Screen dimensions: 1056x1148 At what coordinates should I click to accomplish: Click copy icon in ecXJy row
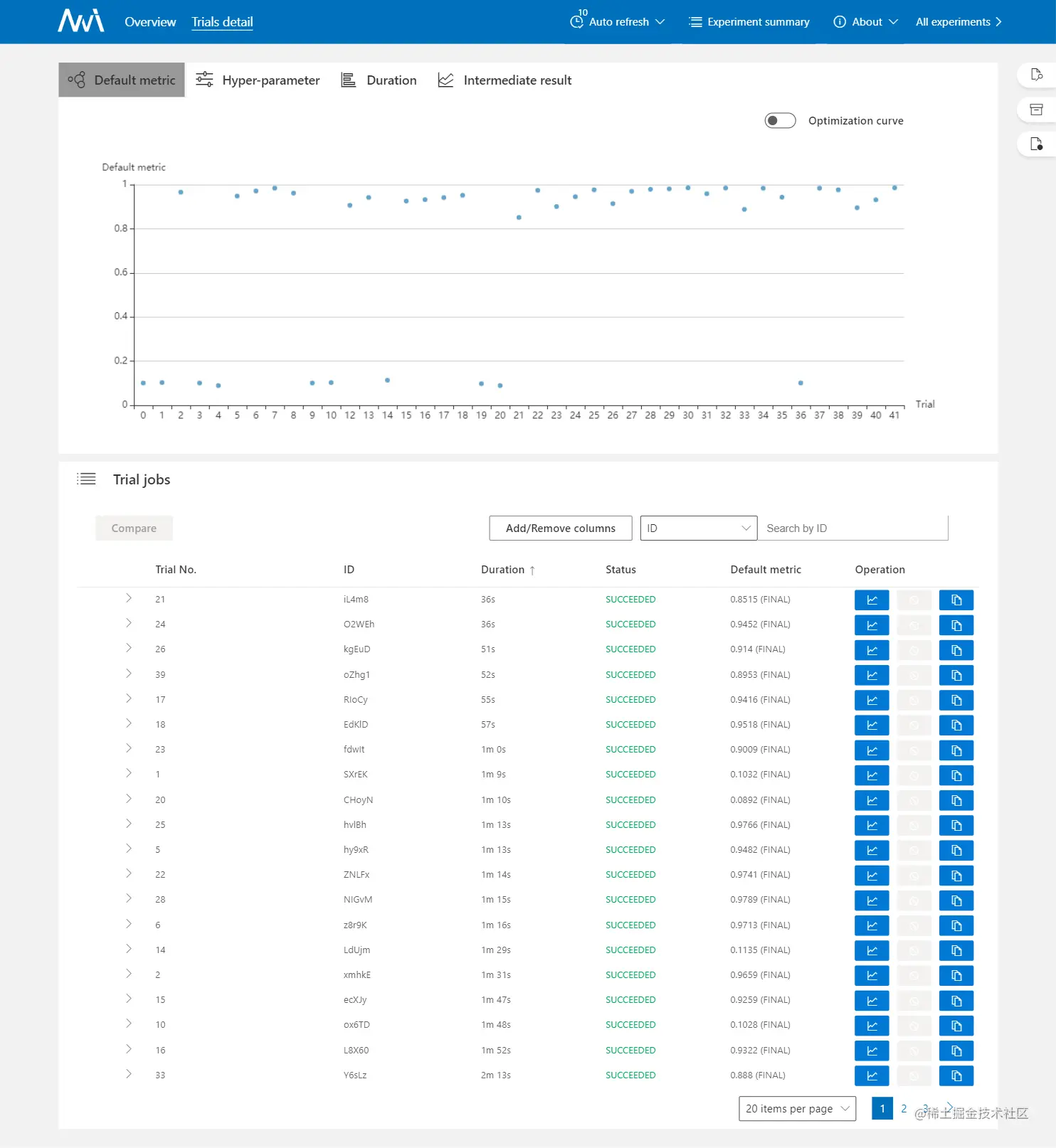pos(956,1001)
